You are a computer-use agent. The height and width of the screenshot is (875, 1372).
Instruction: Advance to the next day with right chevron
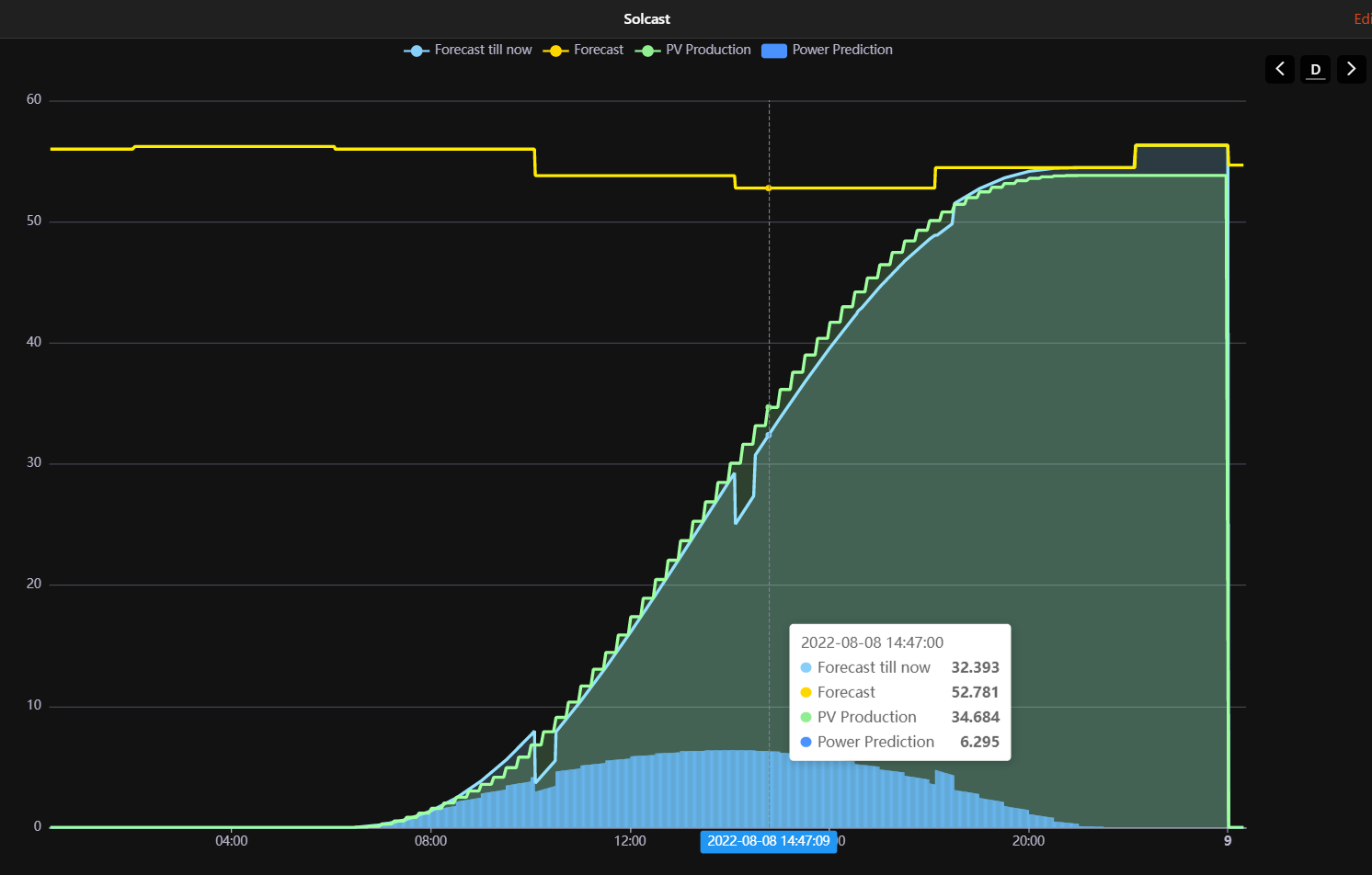tap(1351, 69)
